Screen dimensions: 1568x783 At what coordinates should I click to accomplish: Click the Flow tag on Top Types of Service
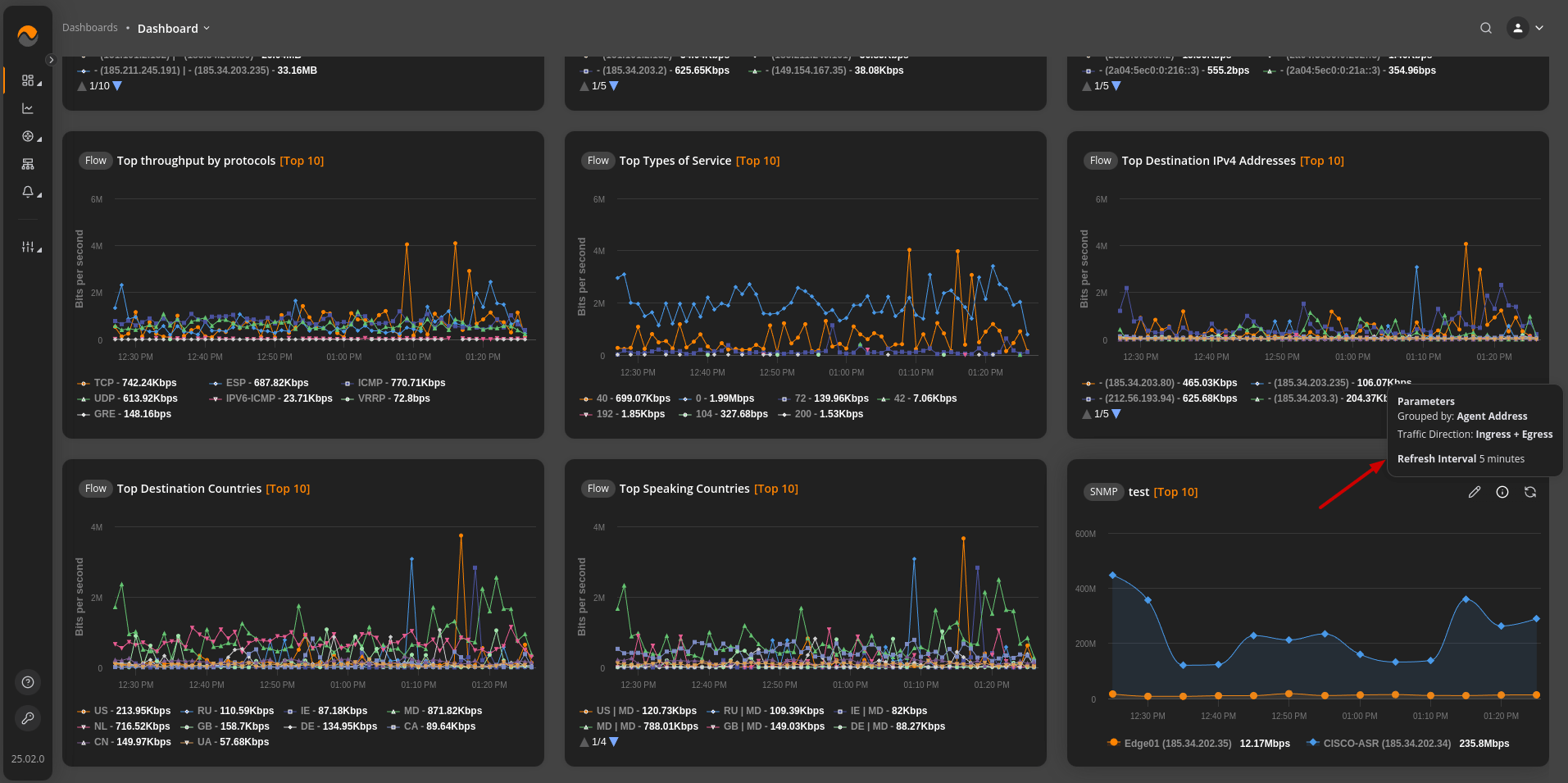click(598, 161)
